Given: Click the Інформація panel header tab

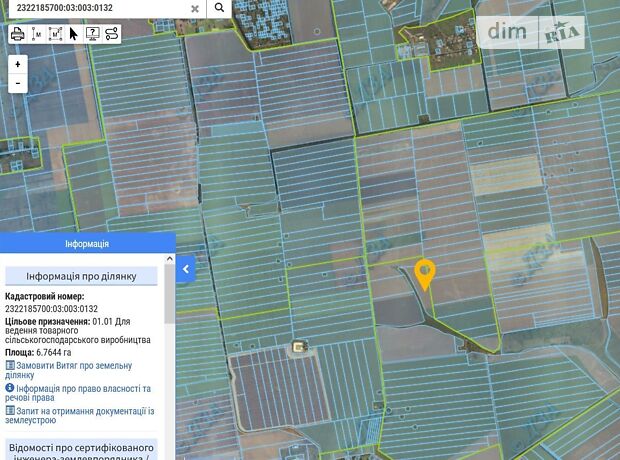Looking at the screenshot, I should (87, 244).
